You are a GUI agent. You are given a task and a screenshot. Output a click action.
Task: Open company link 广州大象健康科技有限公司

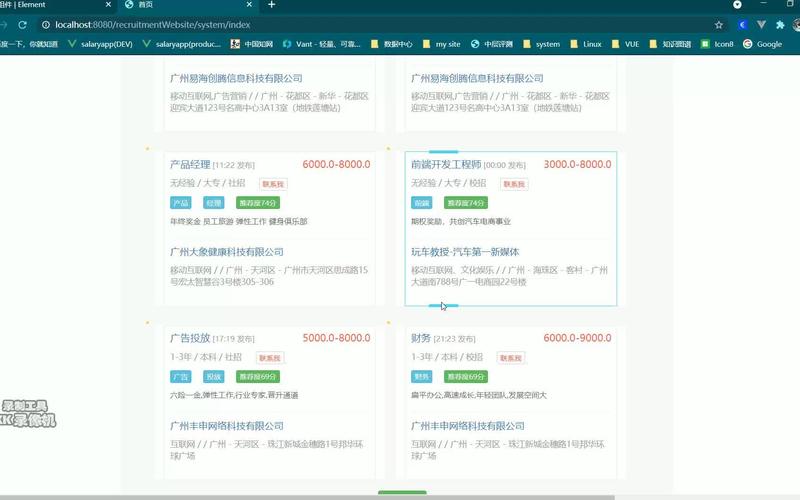point(227,252)
